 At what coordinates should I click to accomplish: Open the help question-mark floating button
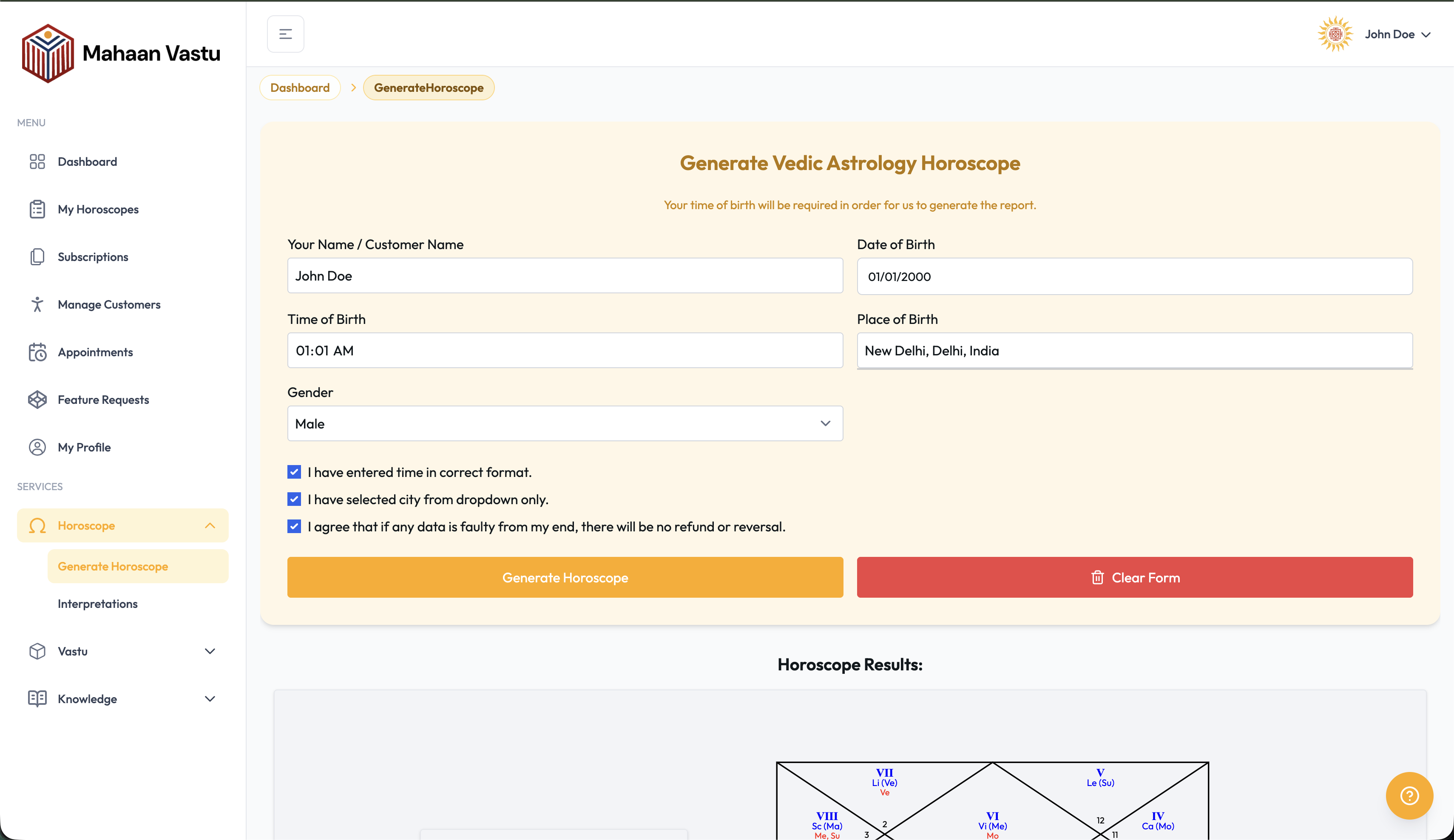click(x=1409, y=796)
